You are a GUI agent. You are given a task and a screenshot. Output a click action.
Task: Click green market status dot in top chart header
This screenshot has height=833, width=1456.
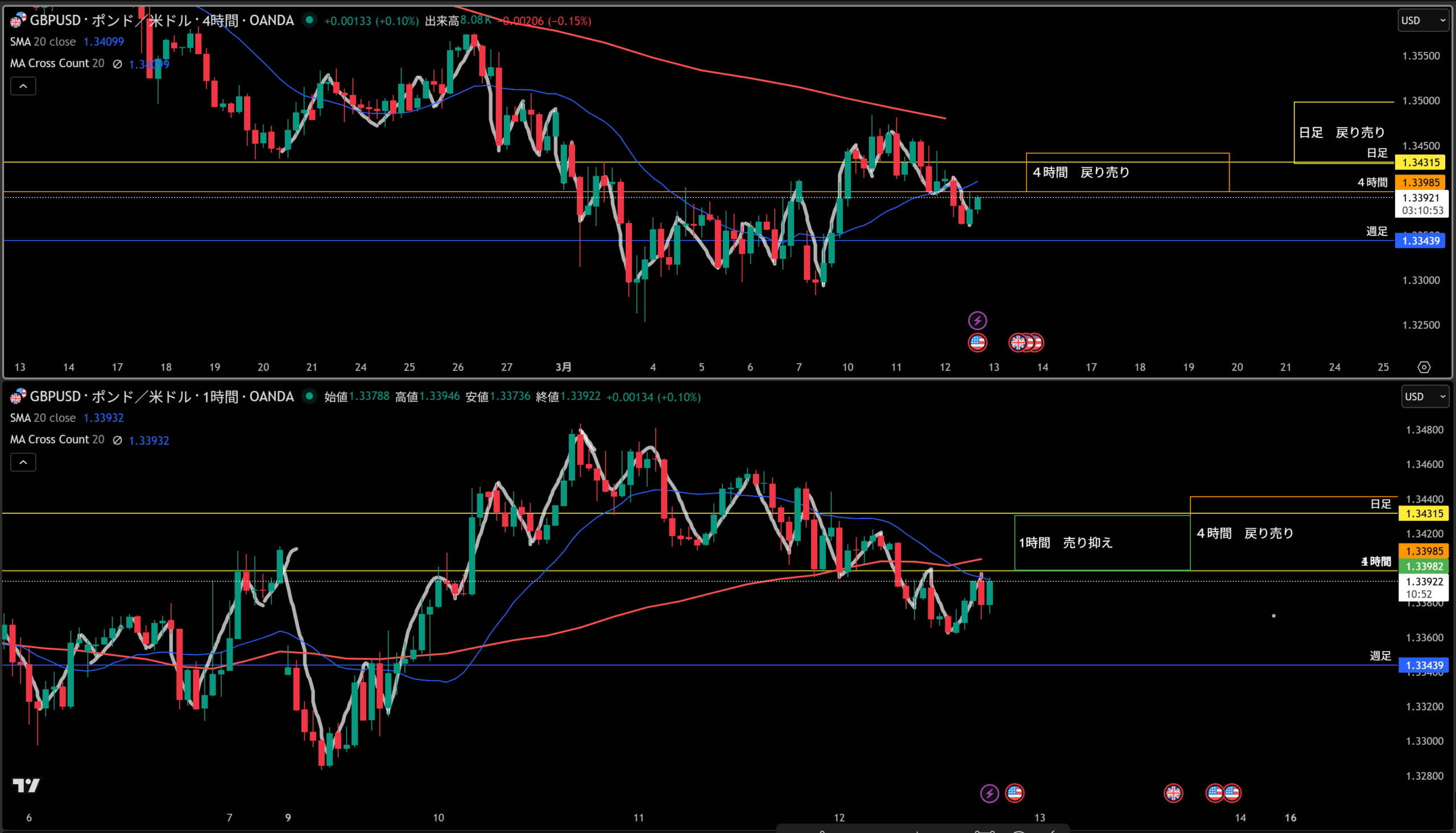click(x=309, y=20)
